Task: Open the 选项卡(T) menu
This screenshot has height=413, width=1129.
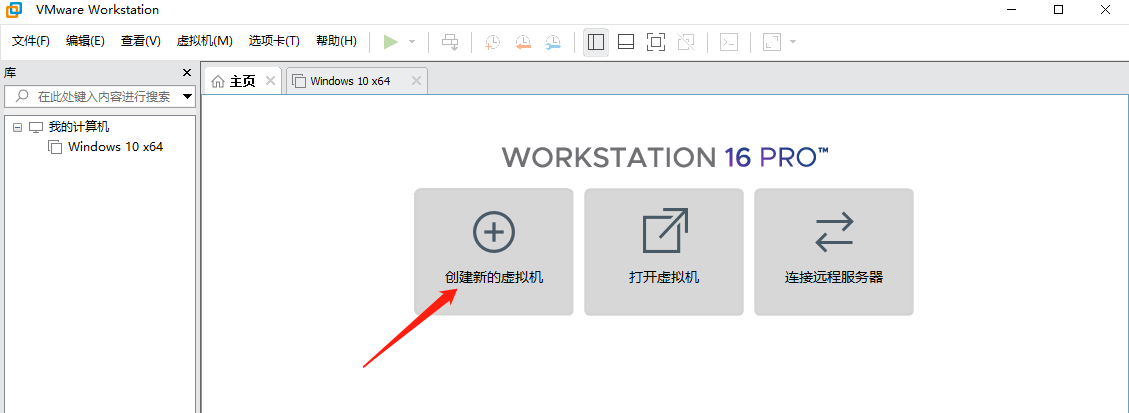Action: tap(274, 41)
